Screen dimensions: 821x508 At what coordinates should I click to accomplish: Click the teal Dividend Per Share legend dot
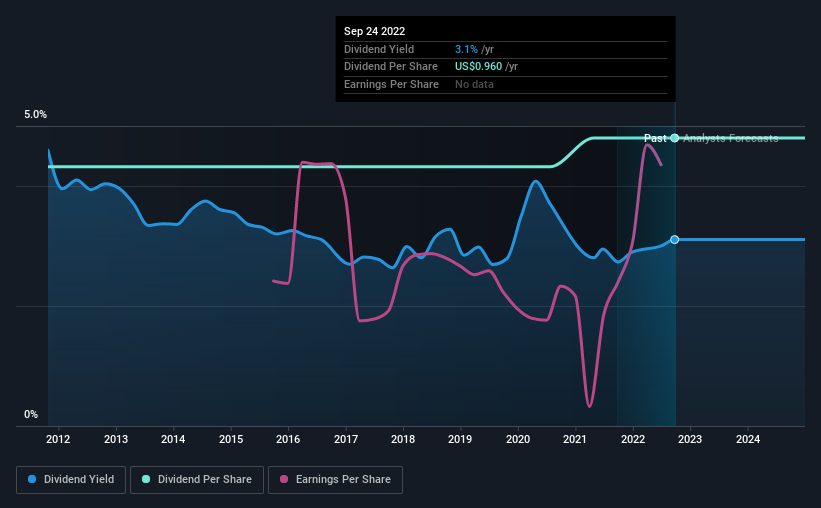tap(146, 479)
